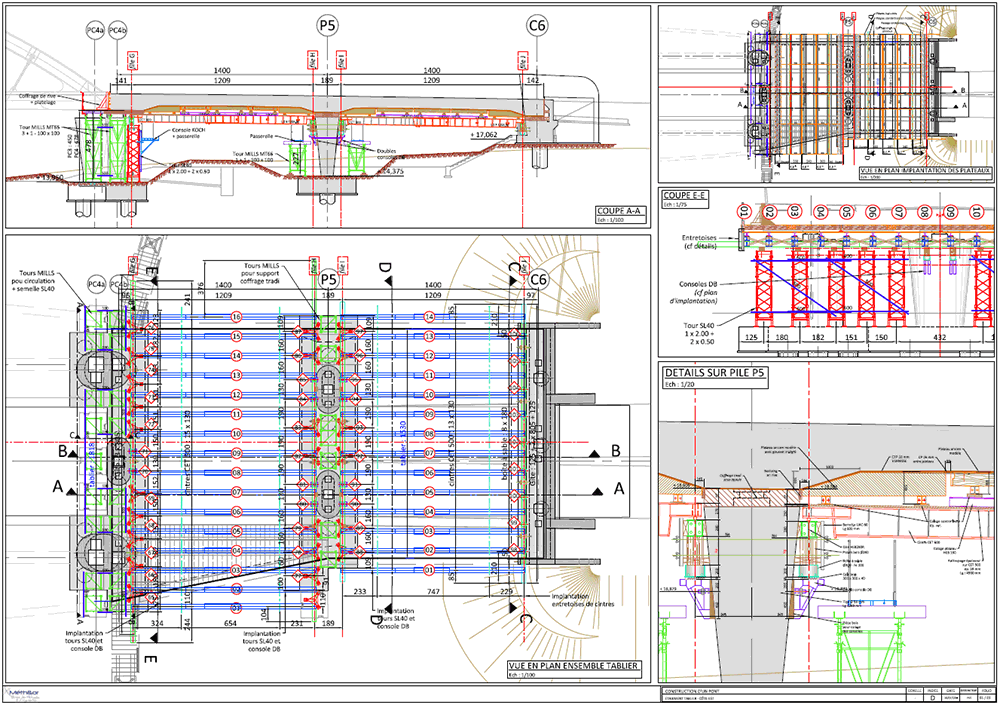Select circled marker 10 in Coupe E-E

tap(975, 211)
